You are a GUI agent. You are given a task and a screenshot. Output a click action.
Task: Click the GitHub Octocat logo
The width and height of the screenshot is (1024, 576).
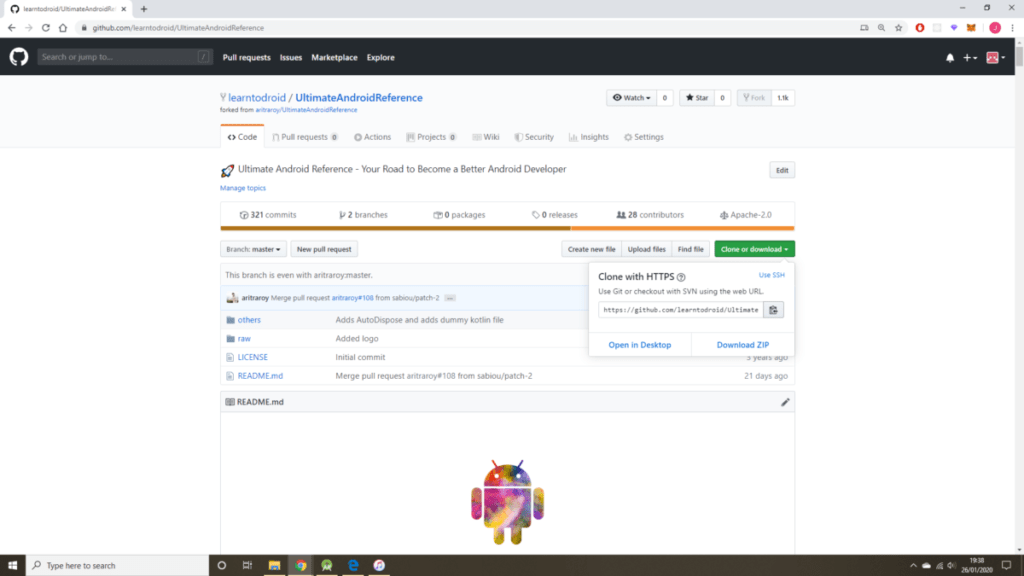coord(19,57)
